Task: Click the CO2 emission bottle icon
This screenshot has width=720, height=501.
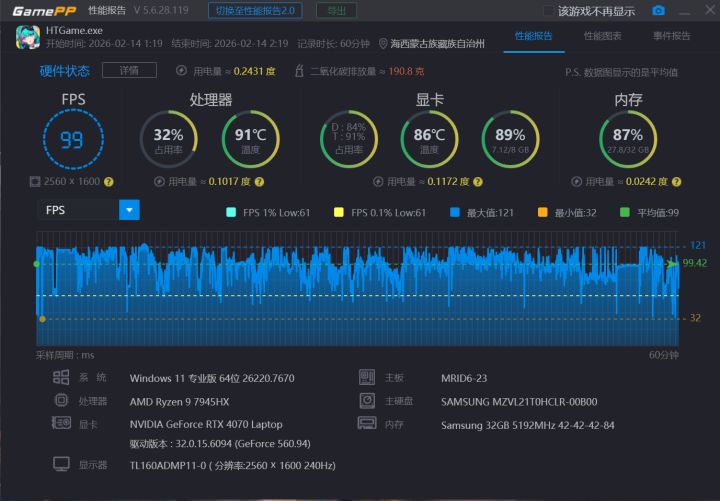Action: [x=299, y=71]
